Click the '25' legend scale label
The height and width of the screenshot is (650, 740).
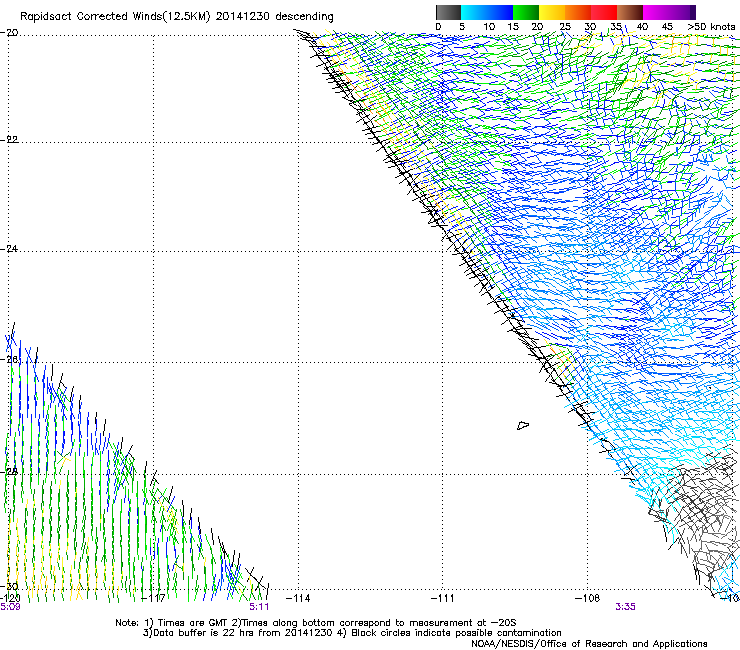click(x=564, y=27)
